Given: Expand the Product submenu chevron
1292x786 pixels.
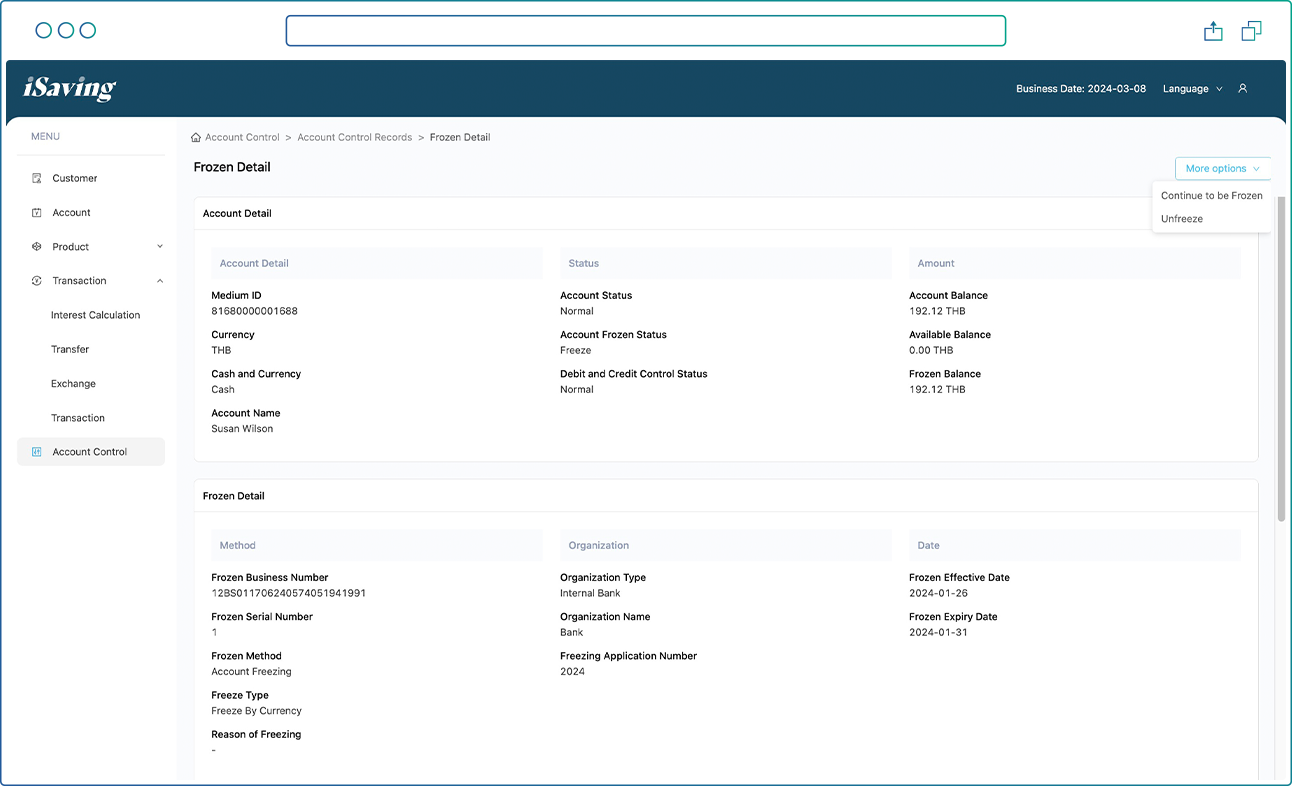Looking at the screenshot, I should click(x=160, y=246).
